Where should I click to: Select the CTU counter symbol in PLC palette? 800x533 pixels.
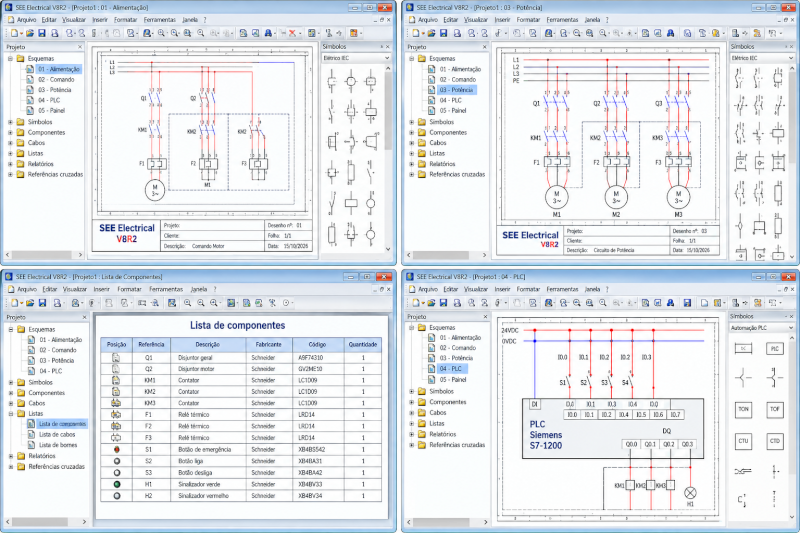tap(743, 441)
